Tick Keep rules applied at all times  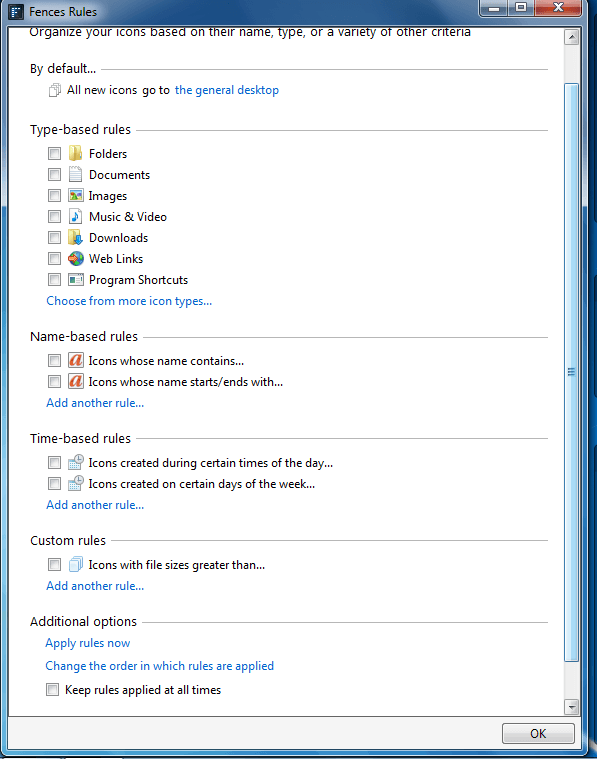click(x=52, y=689)
